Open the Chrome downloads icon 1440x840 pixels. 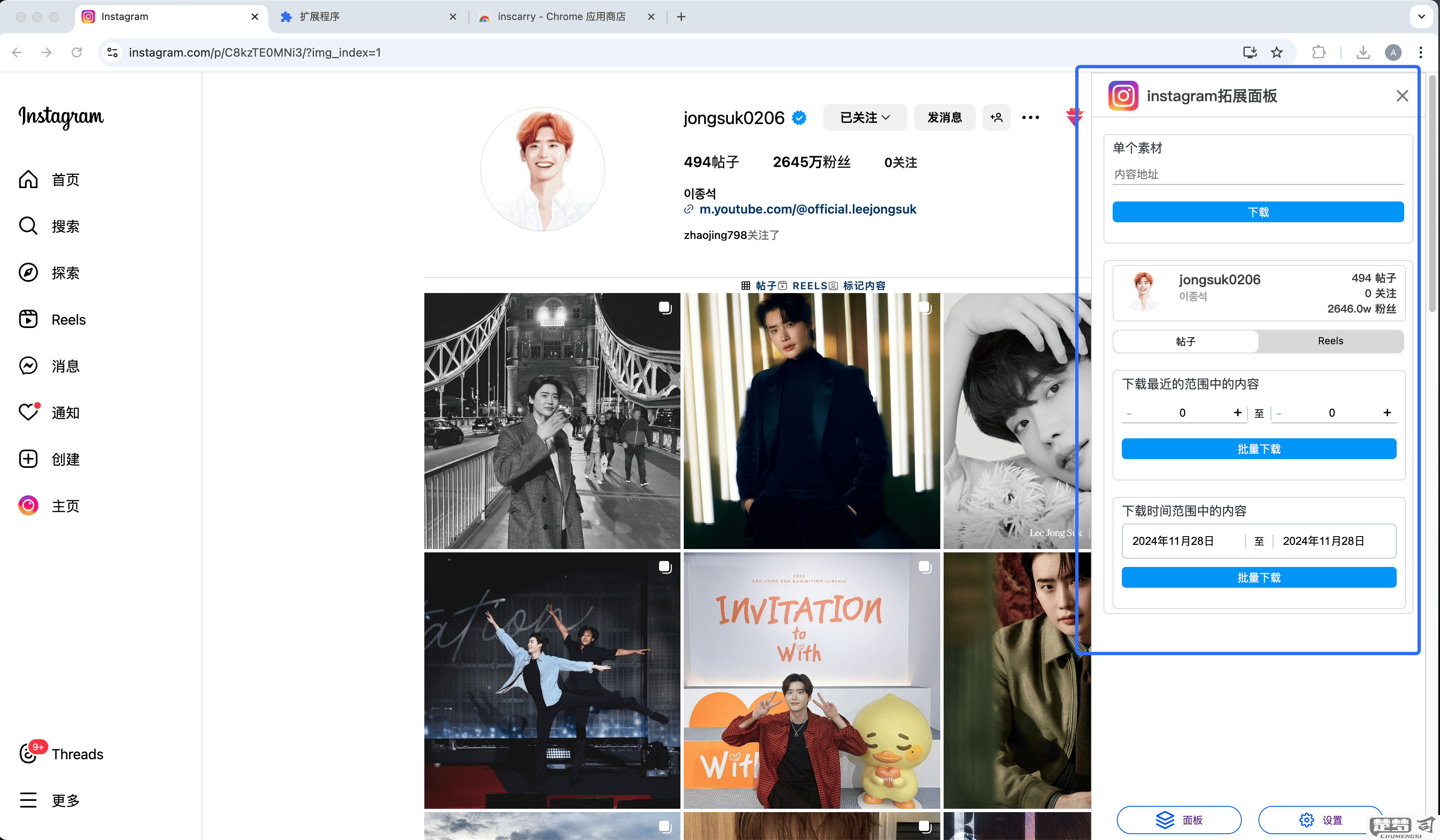(x=1363, y=52)
